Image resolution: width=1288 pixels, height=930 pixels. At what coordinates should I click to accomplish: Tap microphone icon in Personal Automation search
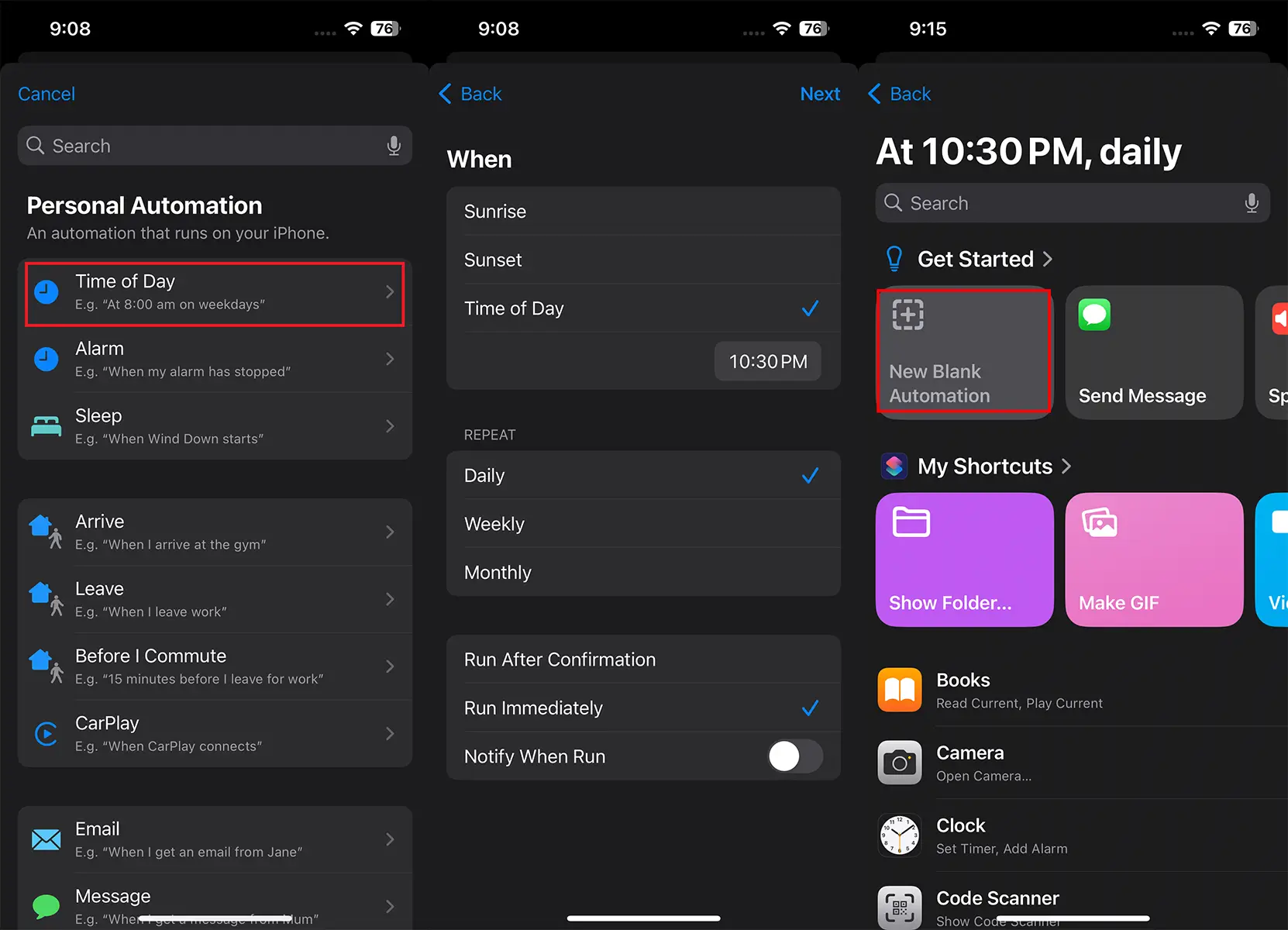point(394,146)
